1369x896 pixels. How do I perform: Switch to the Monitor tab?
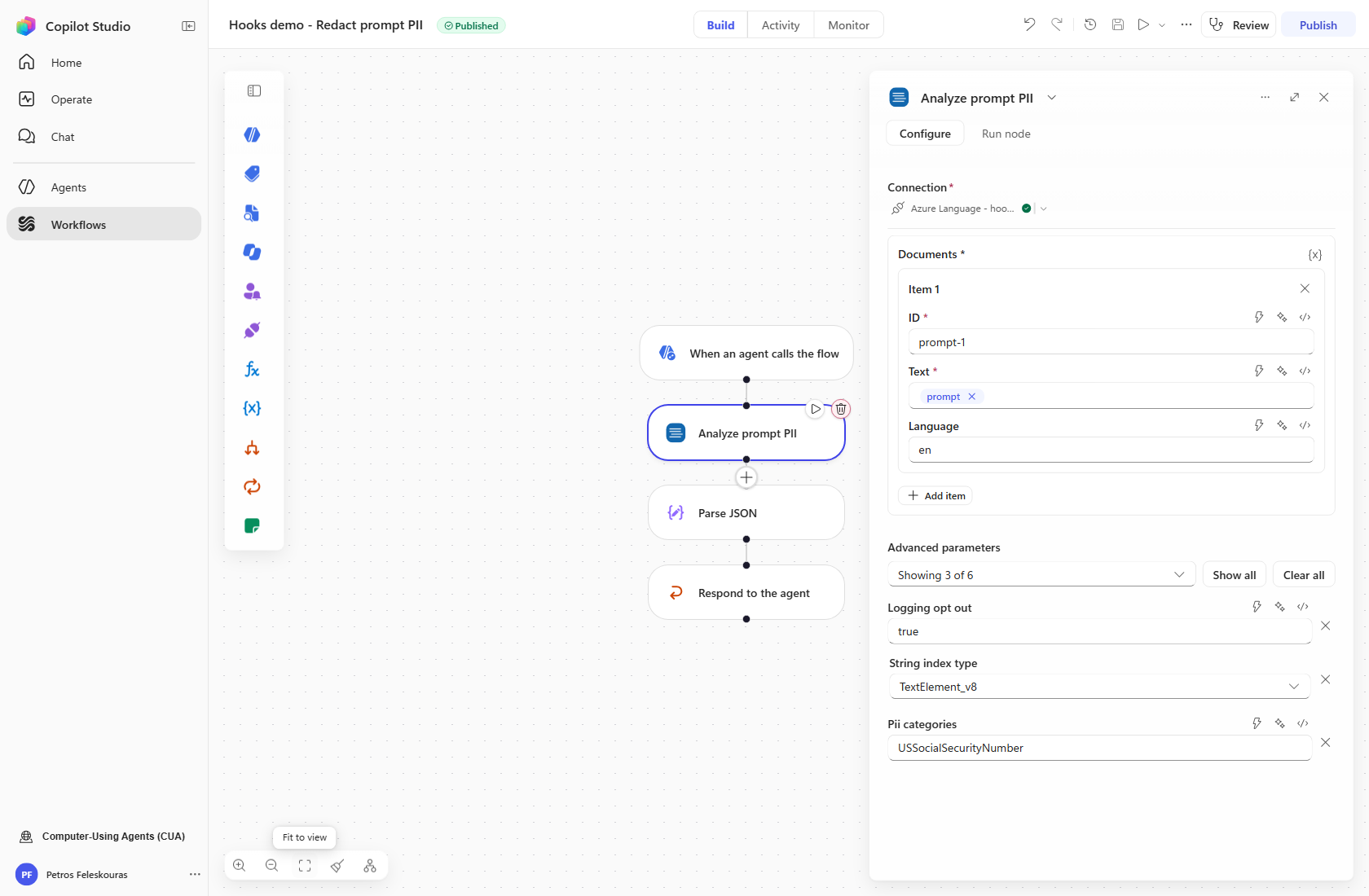[x=848, y=25]
